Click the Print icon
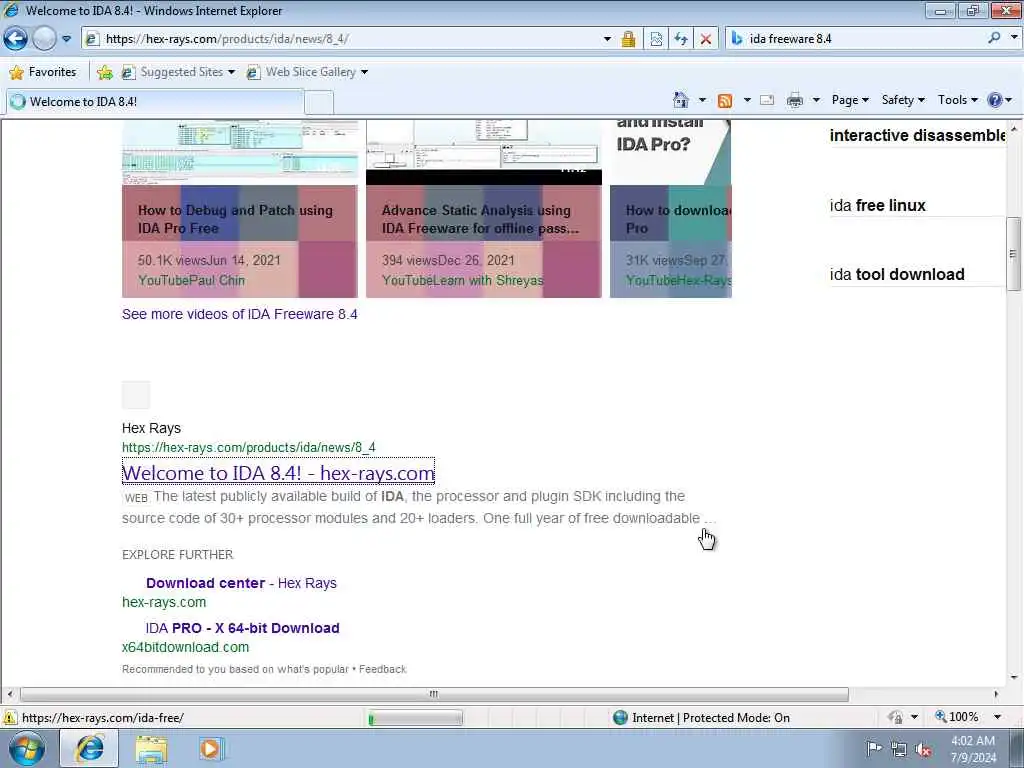 click(x=795, y=100)
